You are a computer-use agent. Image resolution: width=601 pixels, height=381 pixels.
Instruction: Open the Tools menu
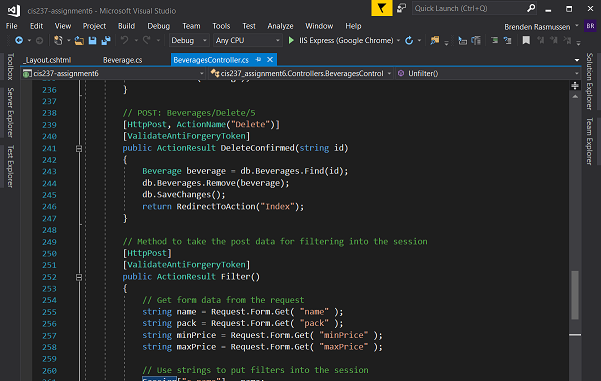[x=221, y=26]
